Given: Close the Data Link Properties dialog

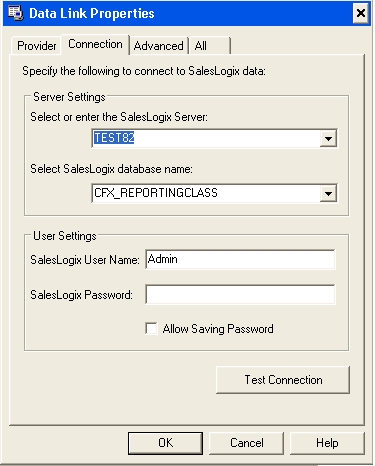Looking at the screenshot, I should point(361,13).
